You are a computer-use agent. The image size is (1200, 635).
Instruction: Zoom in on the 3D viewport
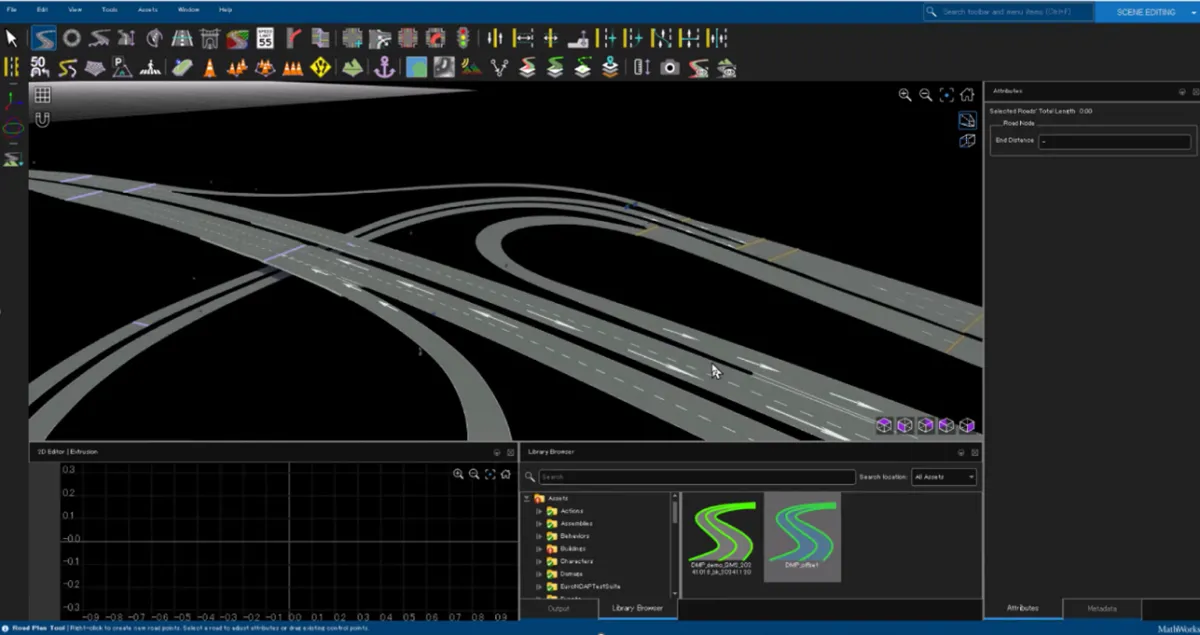tap(905, 95)
